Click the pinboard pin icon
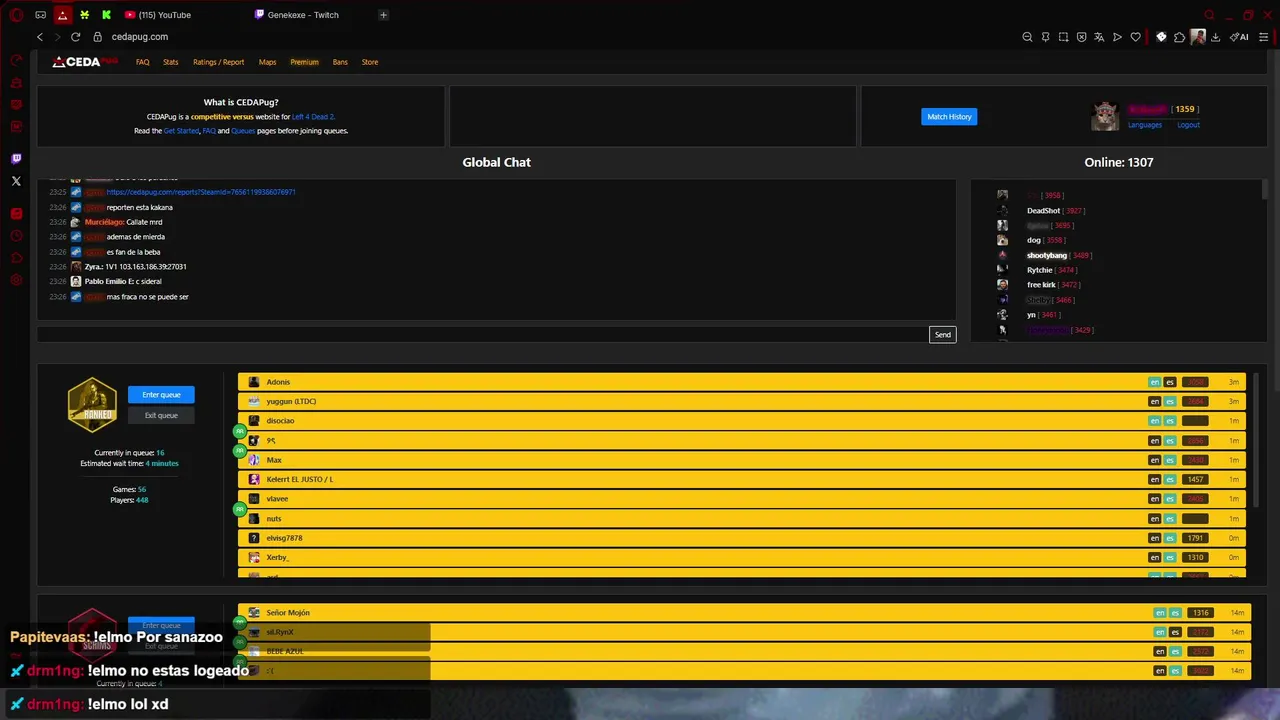 1045,37
